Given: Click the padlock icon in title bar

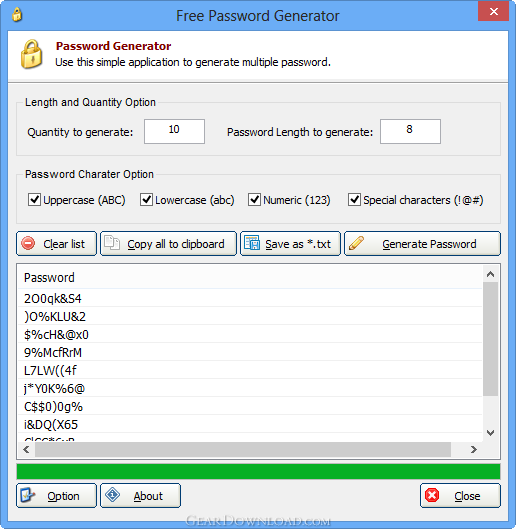Looking at the screenshot, I should coord(17,15).
